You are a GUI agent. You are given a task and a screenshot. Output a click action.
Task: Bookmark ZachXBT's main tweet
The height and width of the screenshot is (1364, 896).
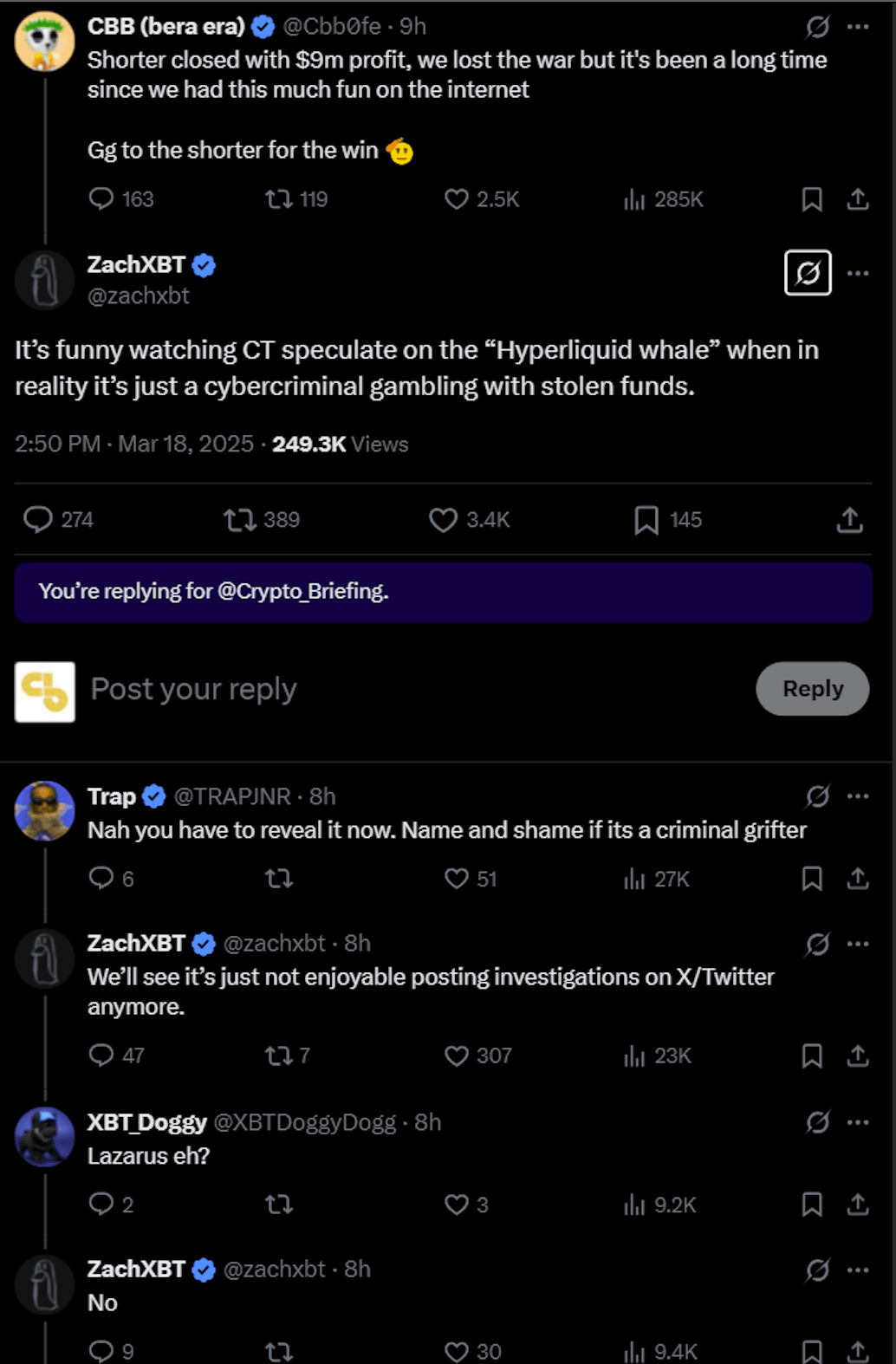click(x=646, y=520)
